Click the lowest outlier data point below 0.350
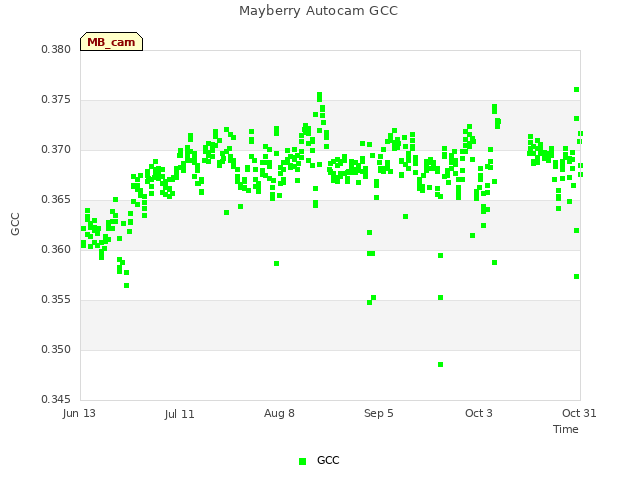The image size is (640, 480). point(440,364)
